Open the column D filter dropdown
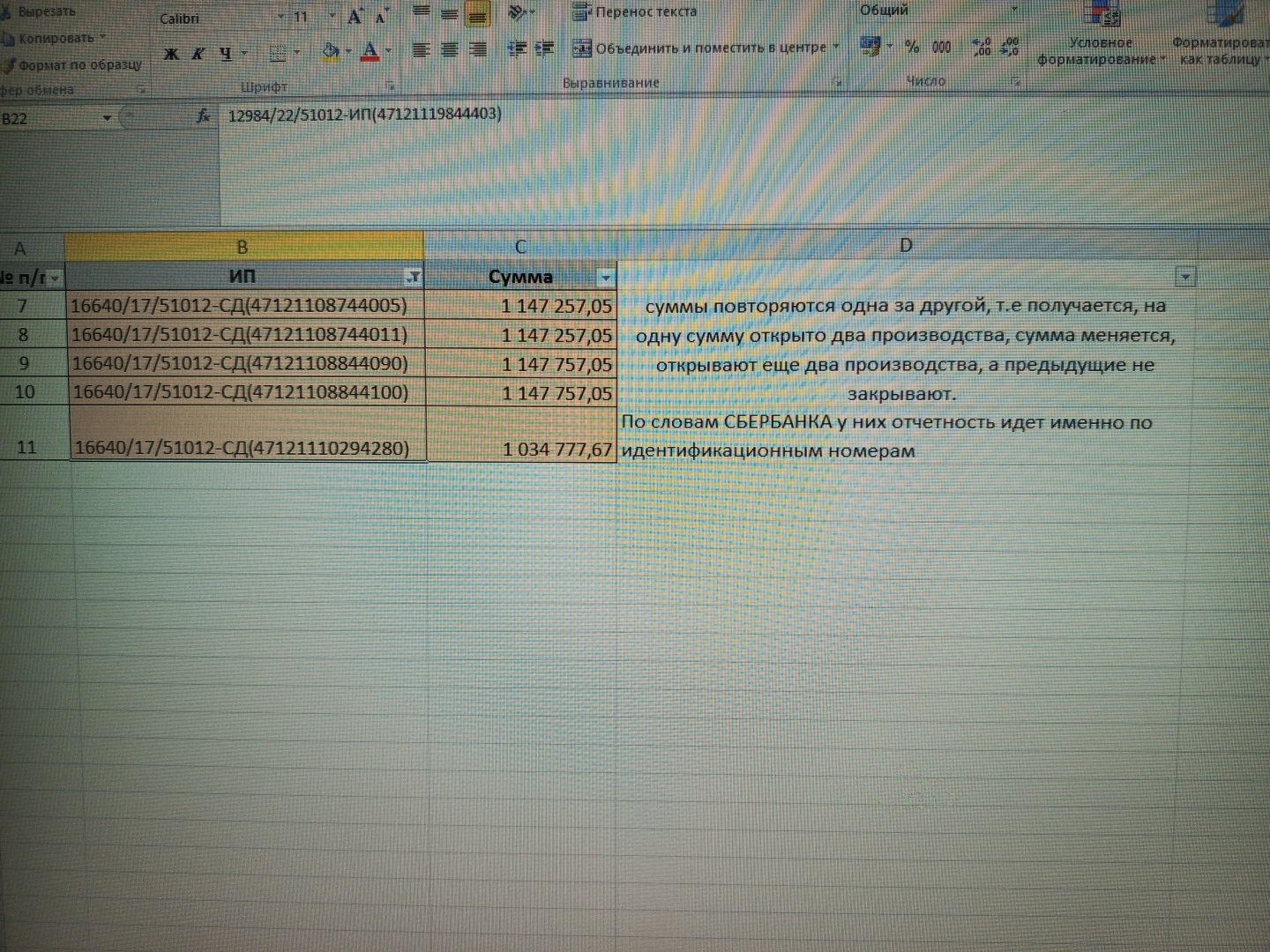 point(1186,277)
